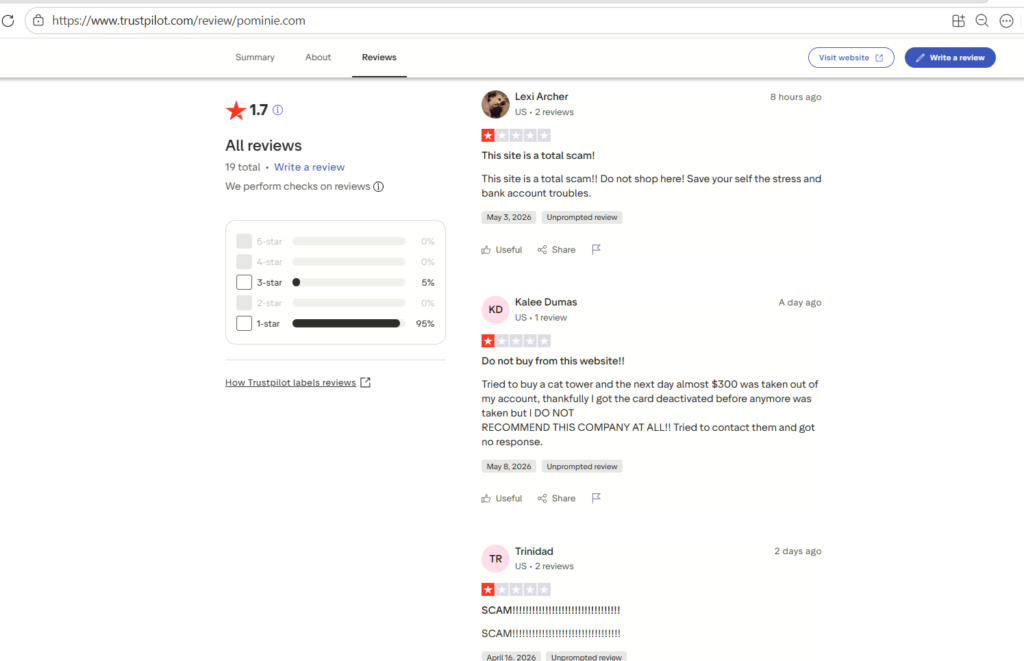1024x661 pixels.
Task: Click 'Do not buy from this website!!' title
Action: pos(553,361)
